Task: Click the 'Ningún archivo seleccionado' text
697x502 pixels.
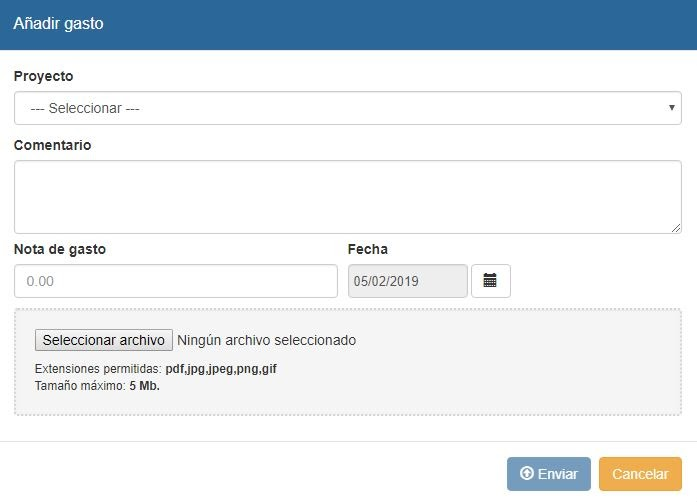Action: coord(266,340)
